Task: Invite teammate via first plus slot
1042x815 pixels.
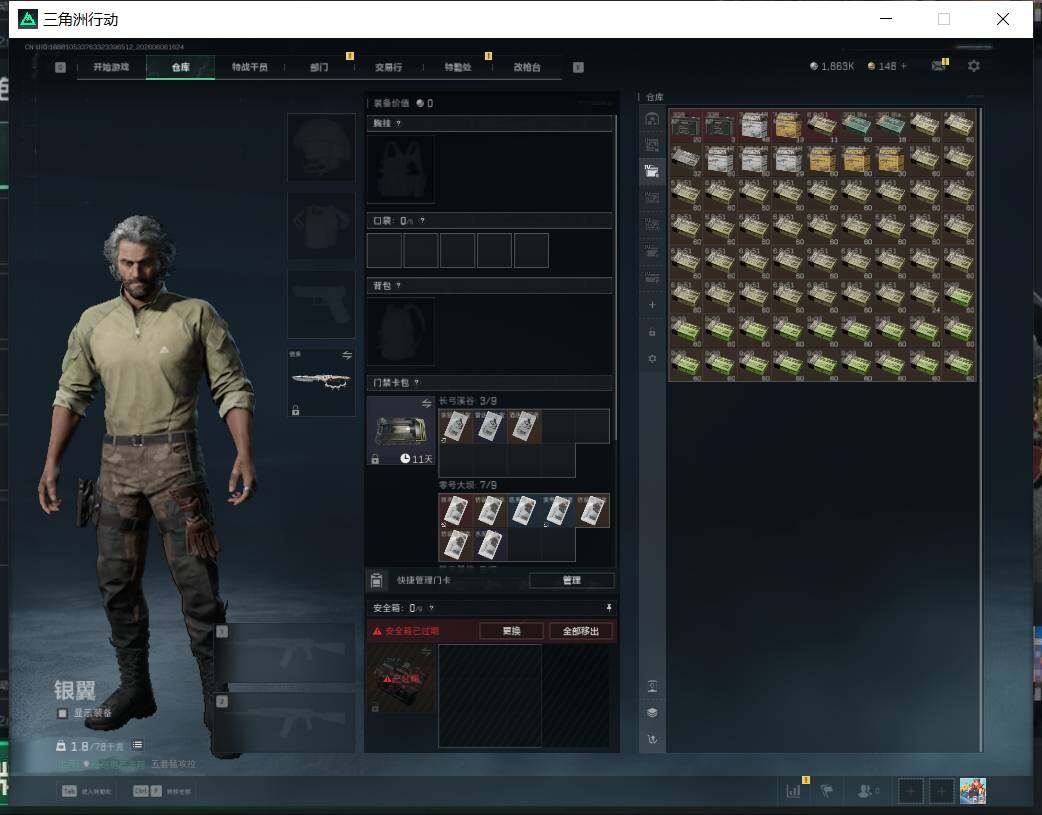Action: [x=911, y=791]
